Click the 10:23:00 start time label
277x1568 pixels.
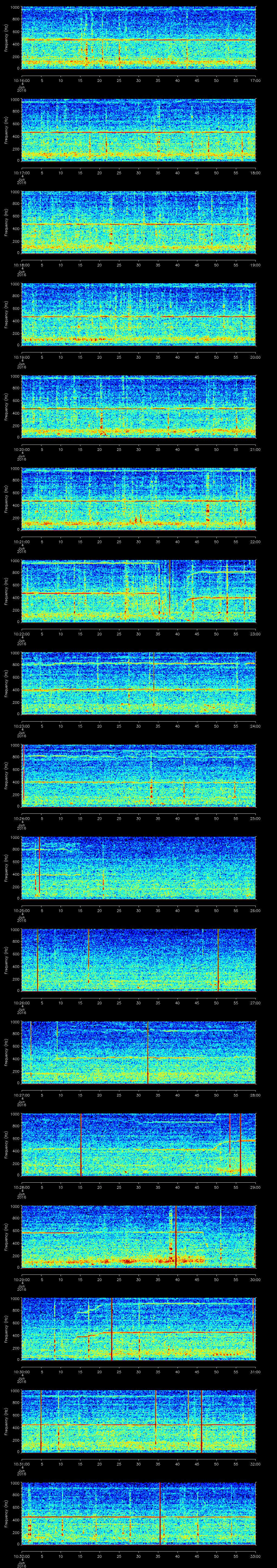[x=21, y=726]
